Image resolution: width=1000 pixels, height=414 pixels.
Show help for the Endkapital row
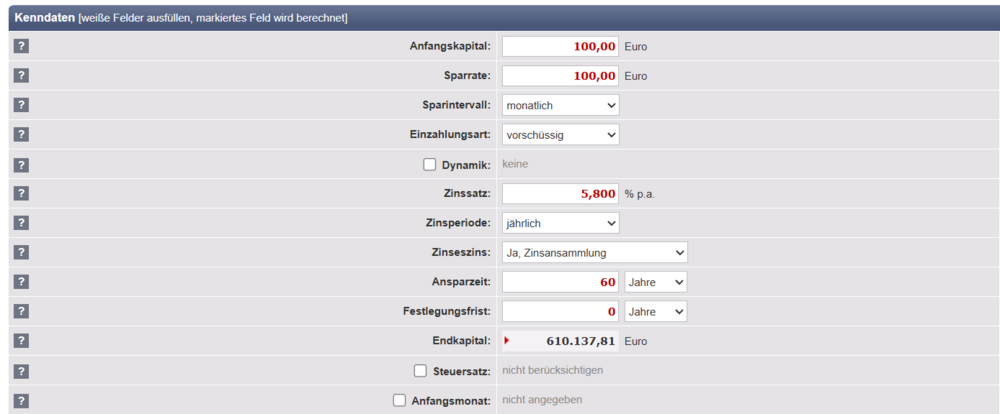click(21, 341)
